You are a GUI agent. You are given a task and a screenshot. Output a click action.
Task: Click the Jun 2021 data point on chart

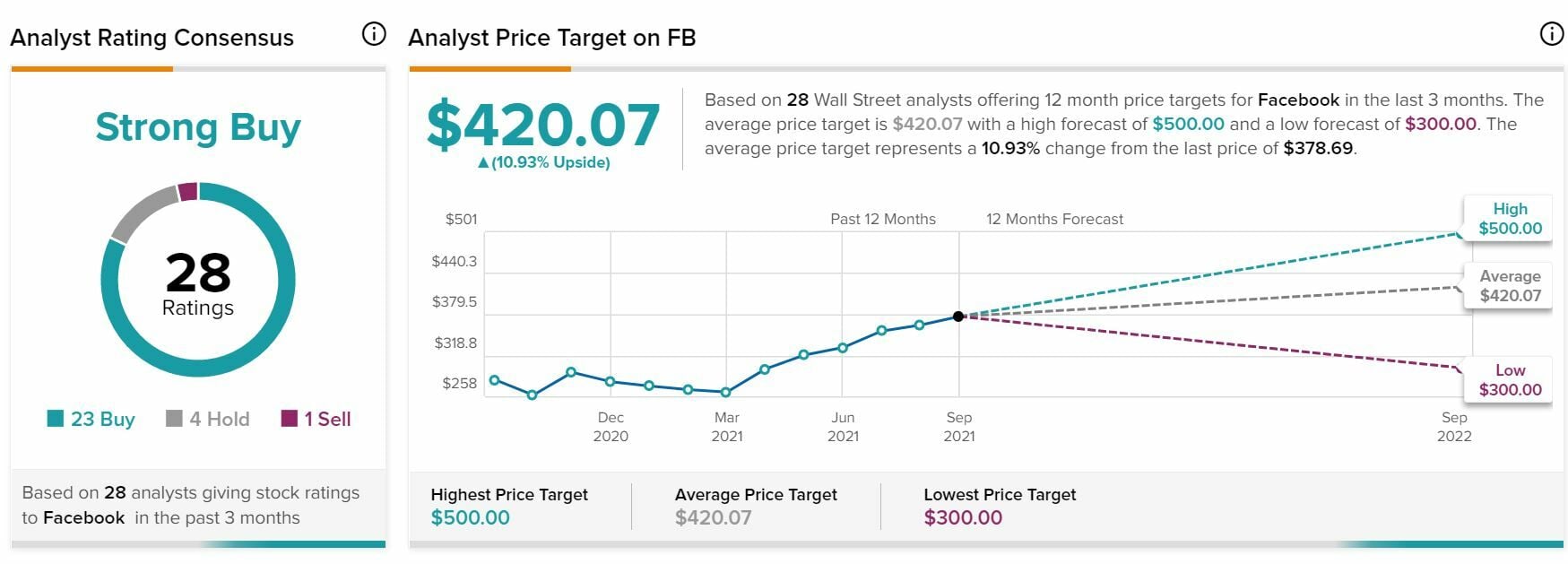coord(843,348)
